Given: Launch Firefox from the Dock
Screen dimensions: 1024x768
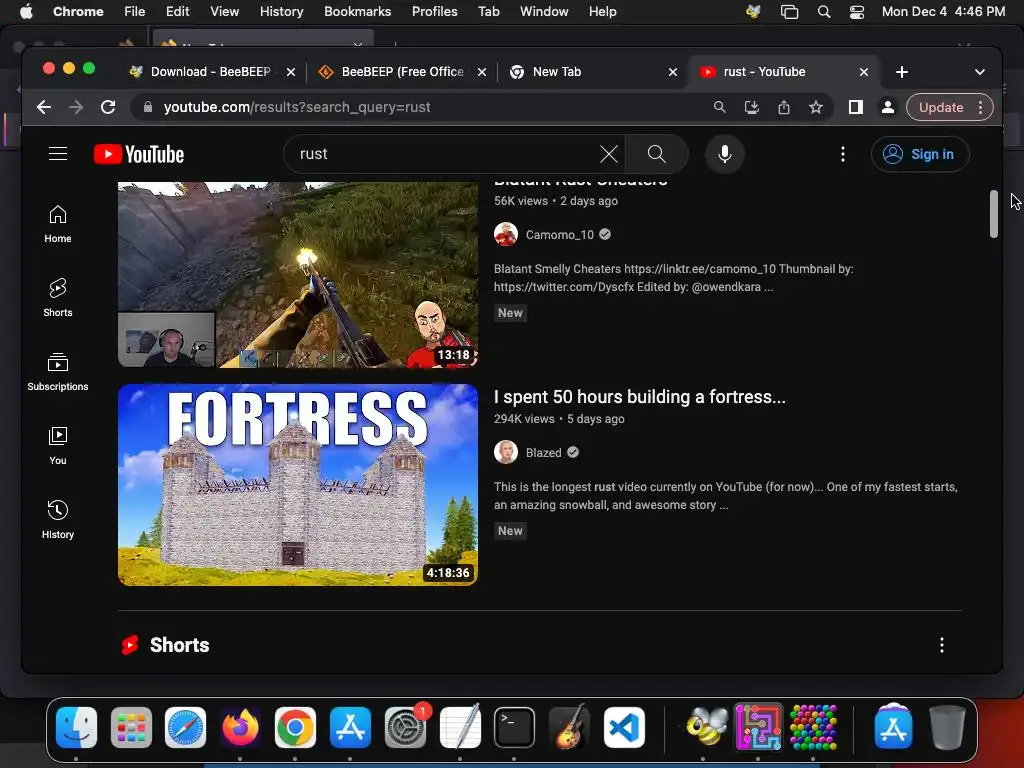Looking at the screenshot, I should pyautogui.click(x=240, y=727).
